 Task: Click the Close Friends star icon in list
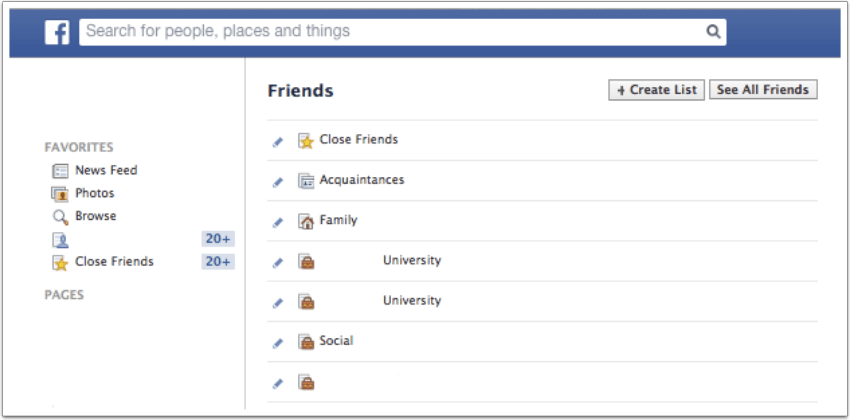306,141
